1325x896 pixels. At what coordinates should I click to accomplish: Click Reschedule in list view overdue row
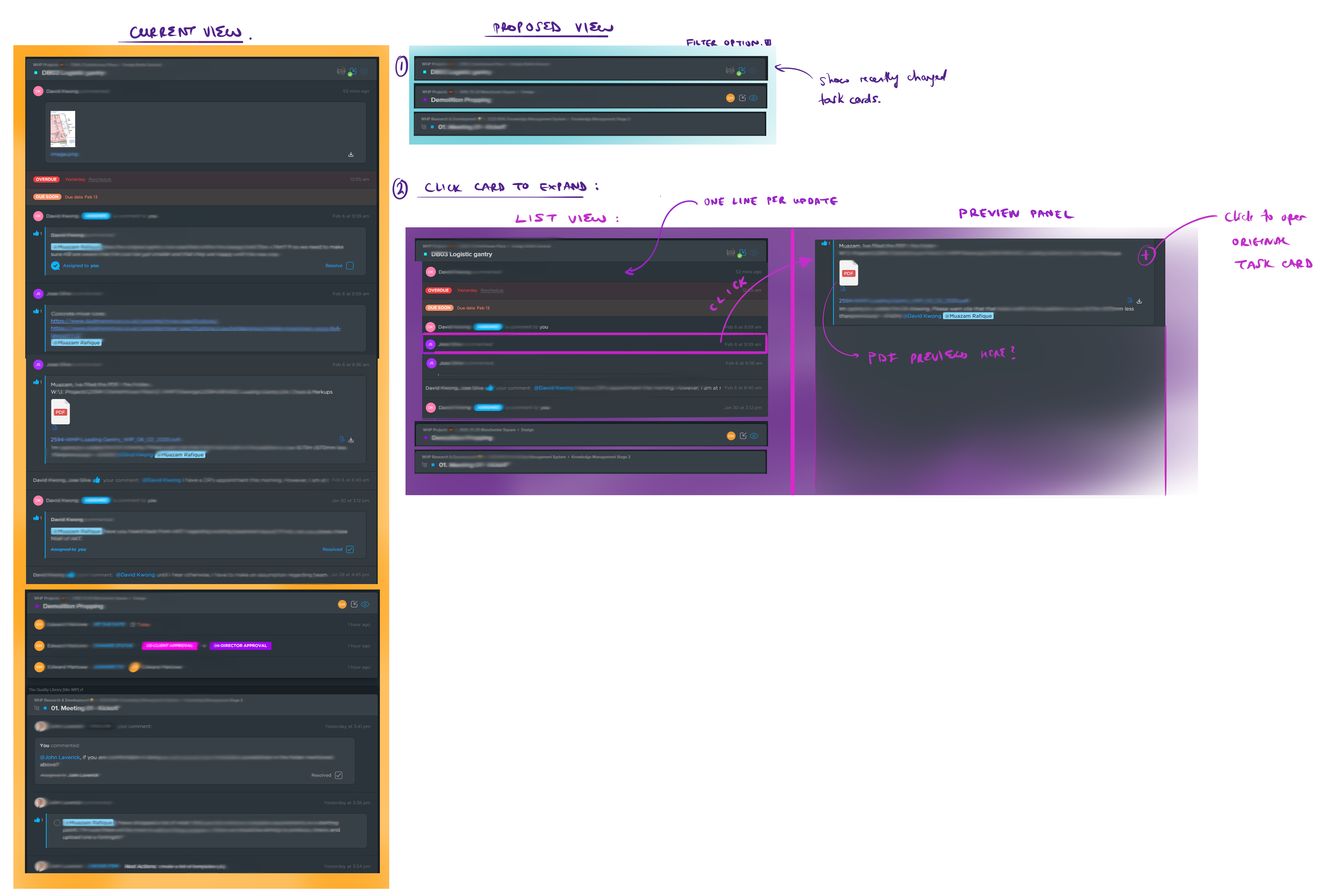[x=492, y=291]
